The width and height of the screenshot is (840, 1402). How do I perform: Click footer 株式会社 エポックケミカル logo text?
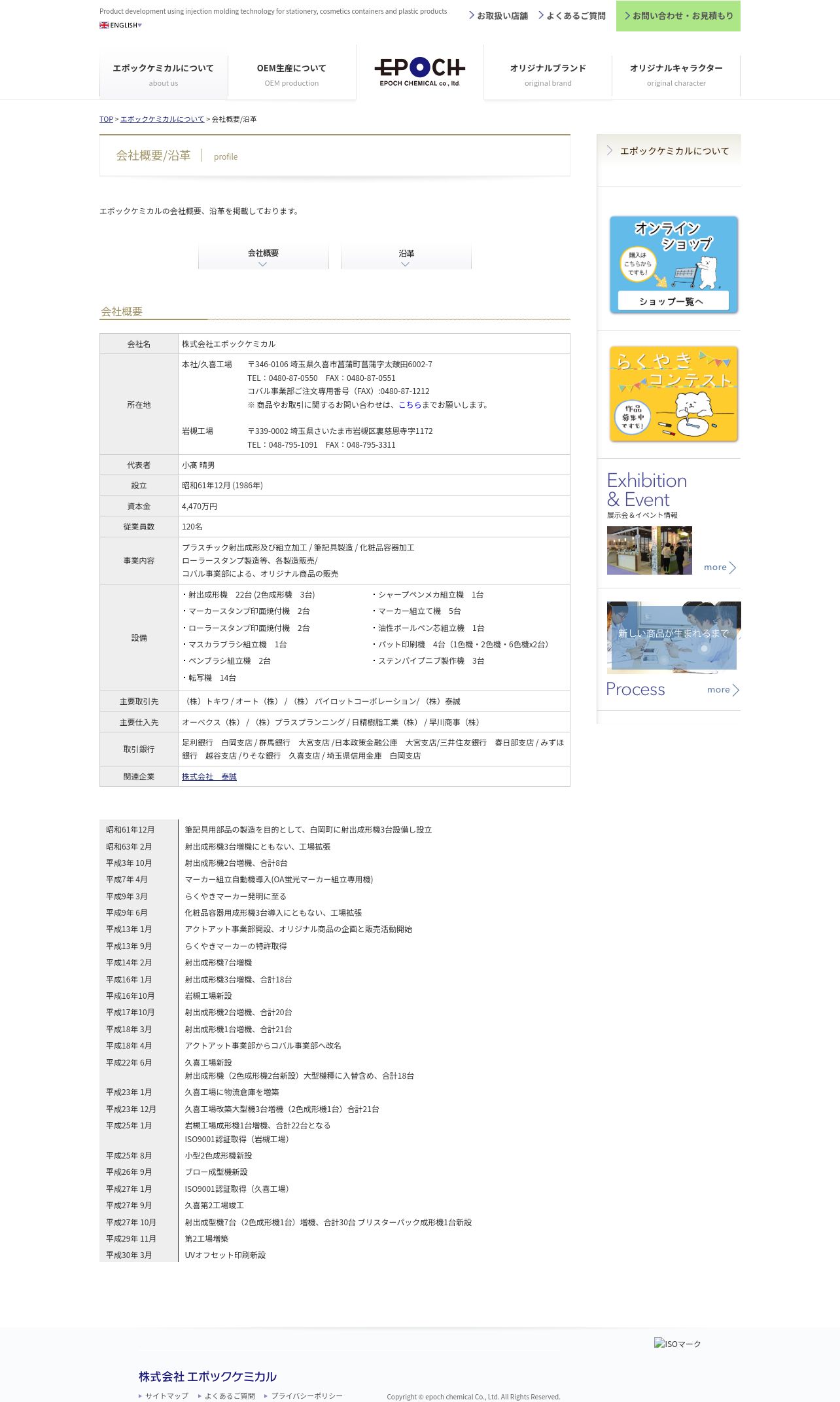(207, 1376)
